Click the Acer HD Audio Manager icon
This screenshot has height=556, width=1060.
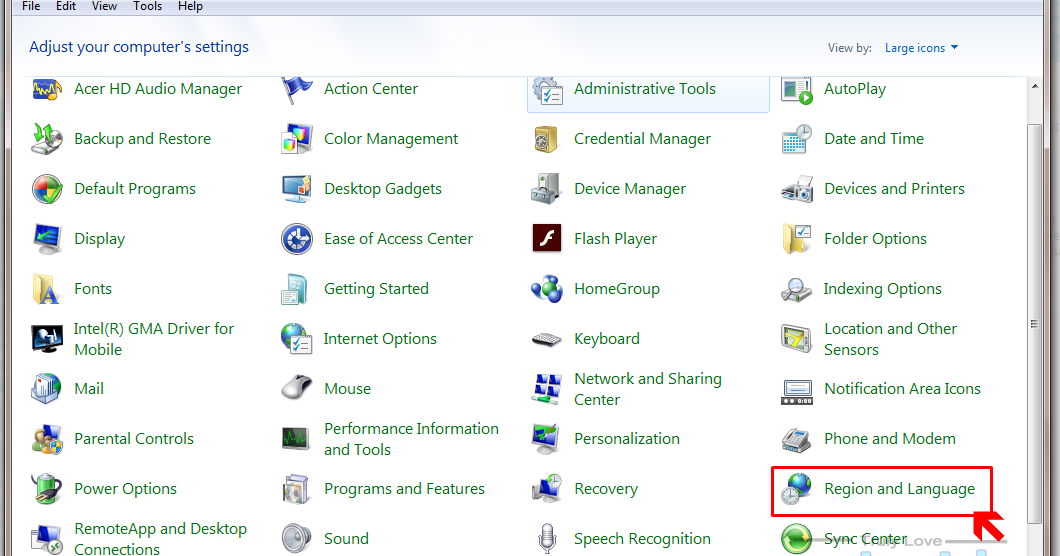47,89
